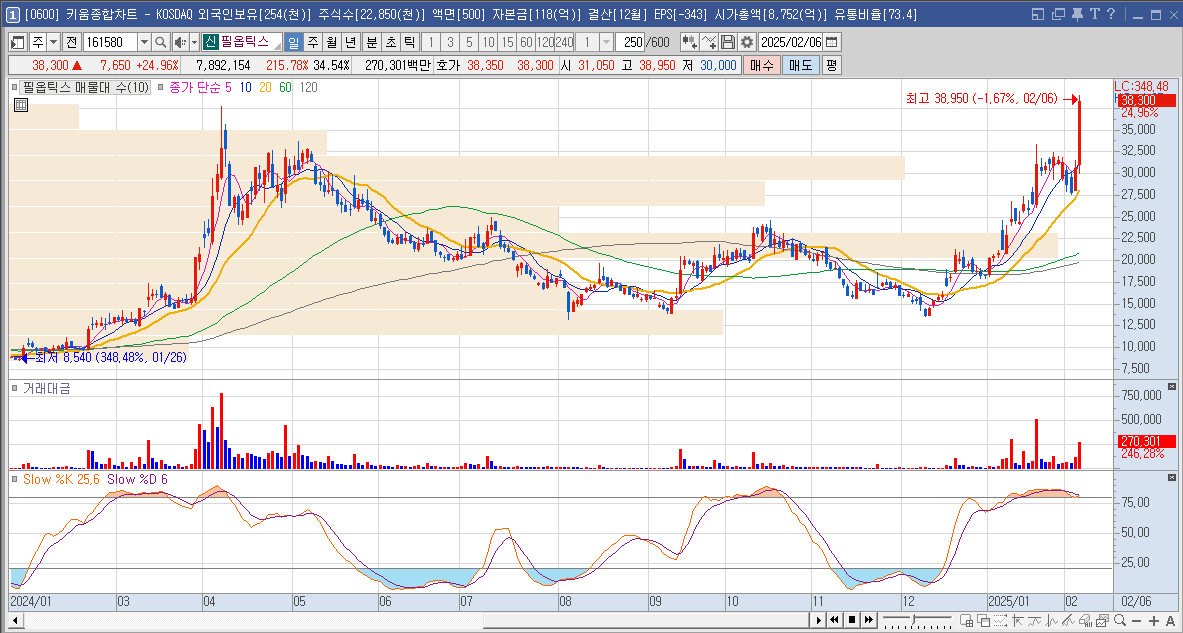Click the stock search magnifier icon
1183x633 pixels.
pos(161,41)
